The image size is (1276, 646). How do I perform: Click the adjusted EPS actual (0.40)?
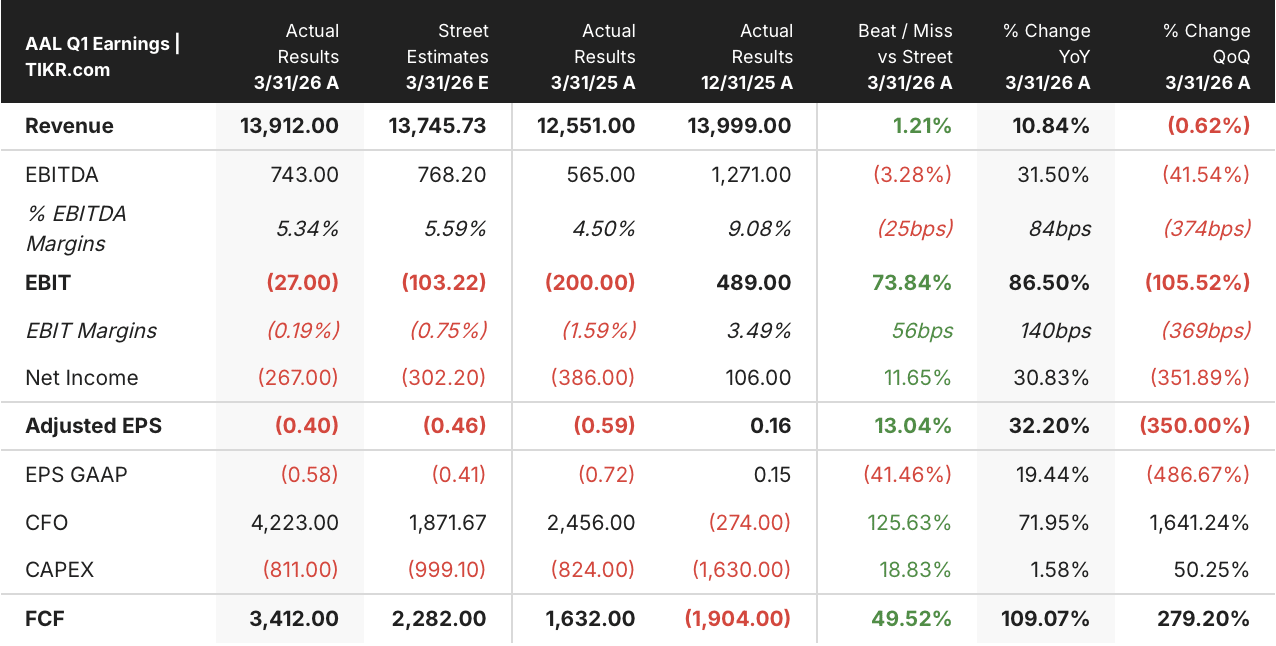(x=307, y=426)
